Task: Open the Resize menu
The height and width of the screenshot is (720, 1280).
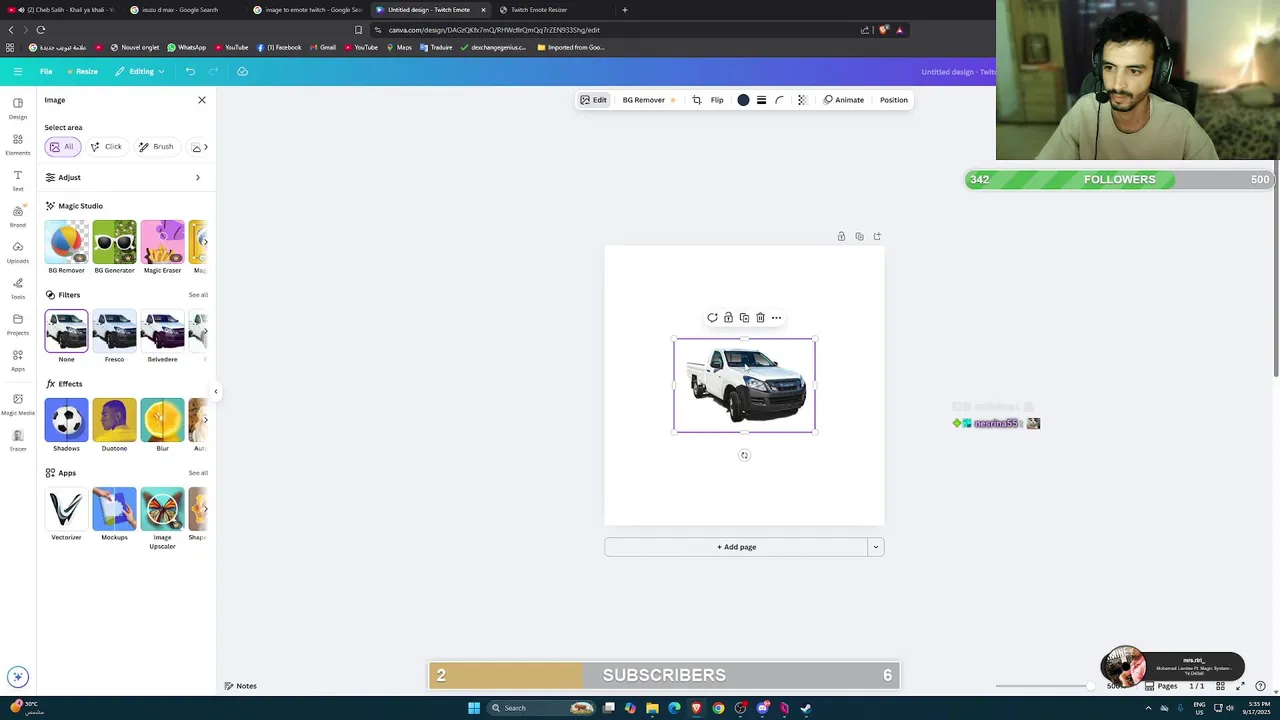Action: [82, 71]
